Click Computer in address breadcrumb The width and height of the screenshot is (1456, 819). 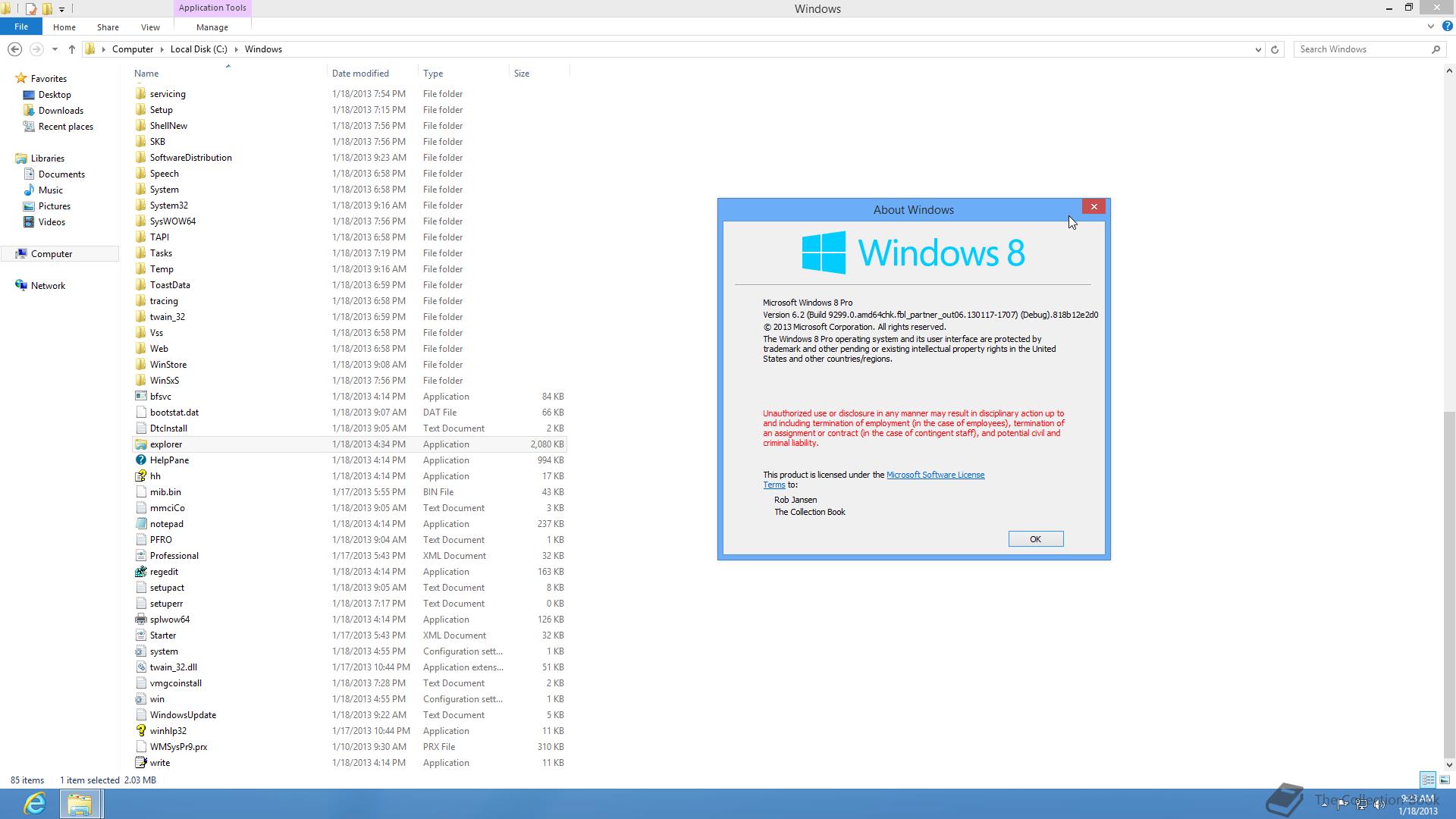click(x=133, y=49)
